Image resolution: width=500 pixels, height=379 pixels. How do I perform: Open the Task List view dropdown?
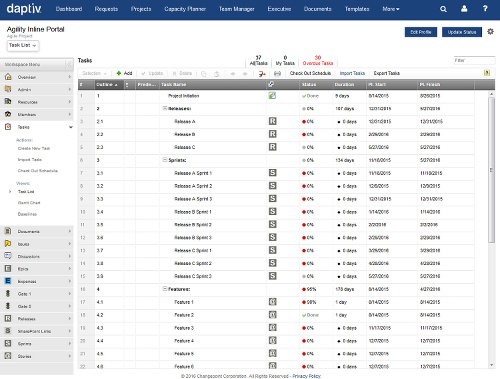coord(23,45)
